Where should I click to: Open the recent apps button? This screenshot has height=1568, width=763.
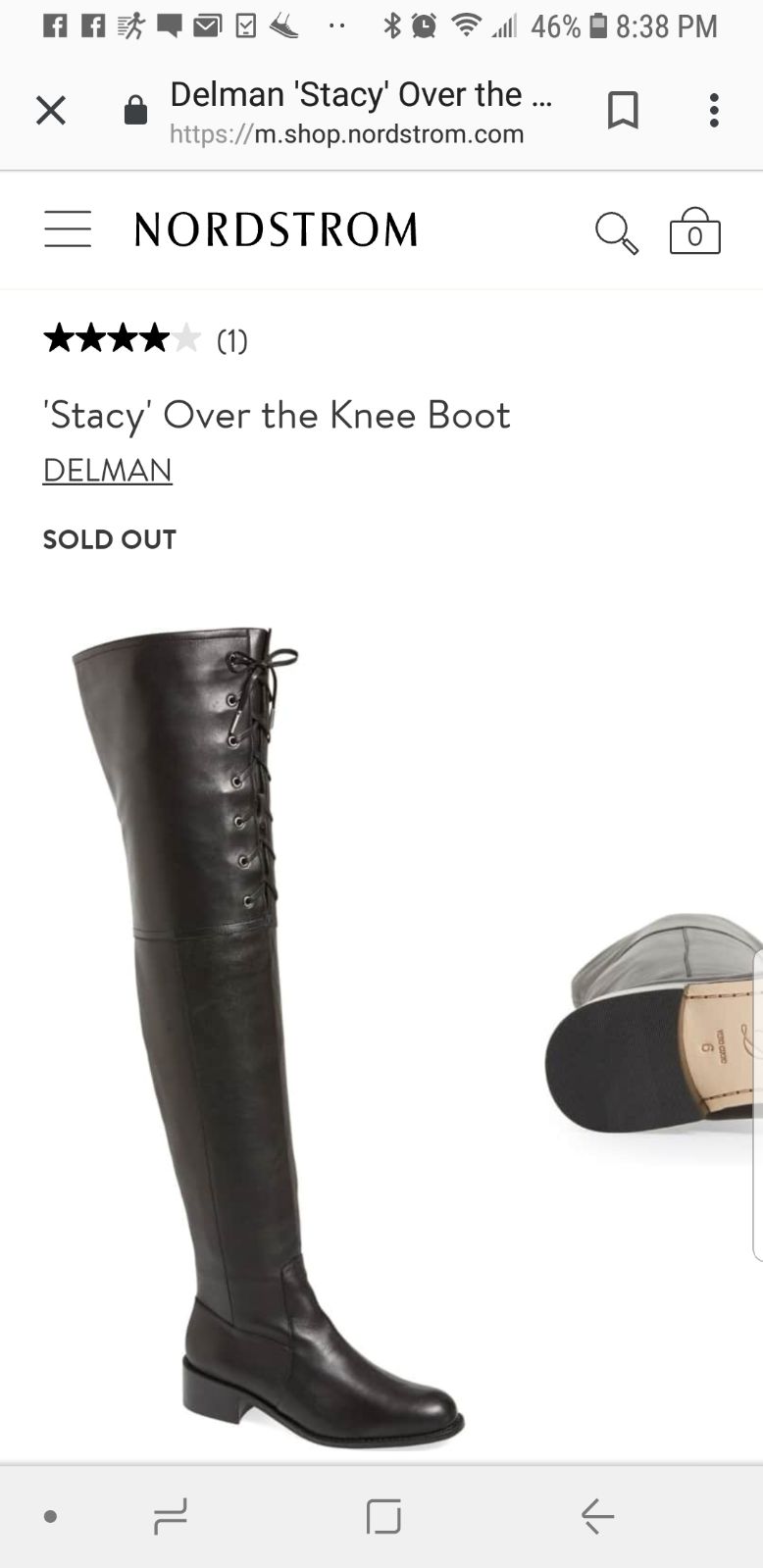coord(171,1516)
